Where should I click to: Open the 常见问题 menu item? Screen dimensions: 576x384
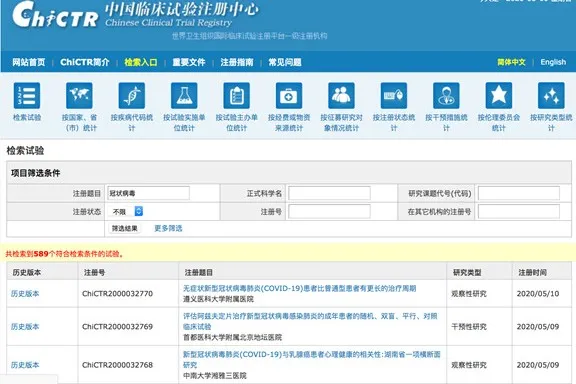[285, 62]
